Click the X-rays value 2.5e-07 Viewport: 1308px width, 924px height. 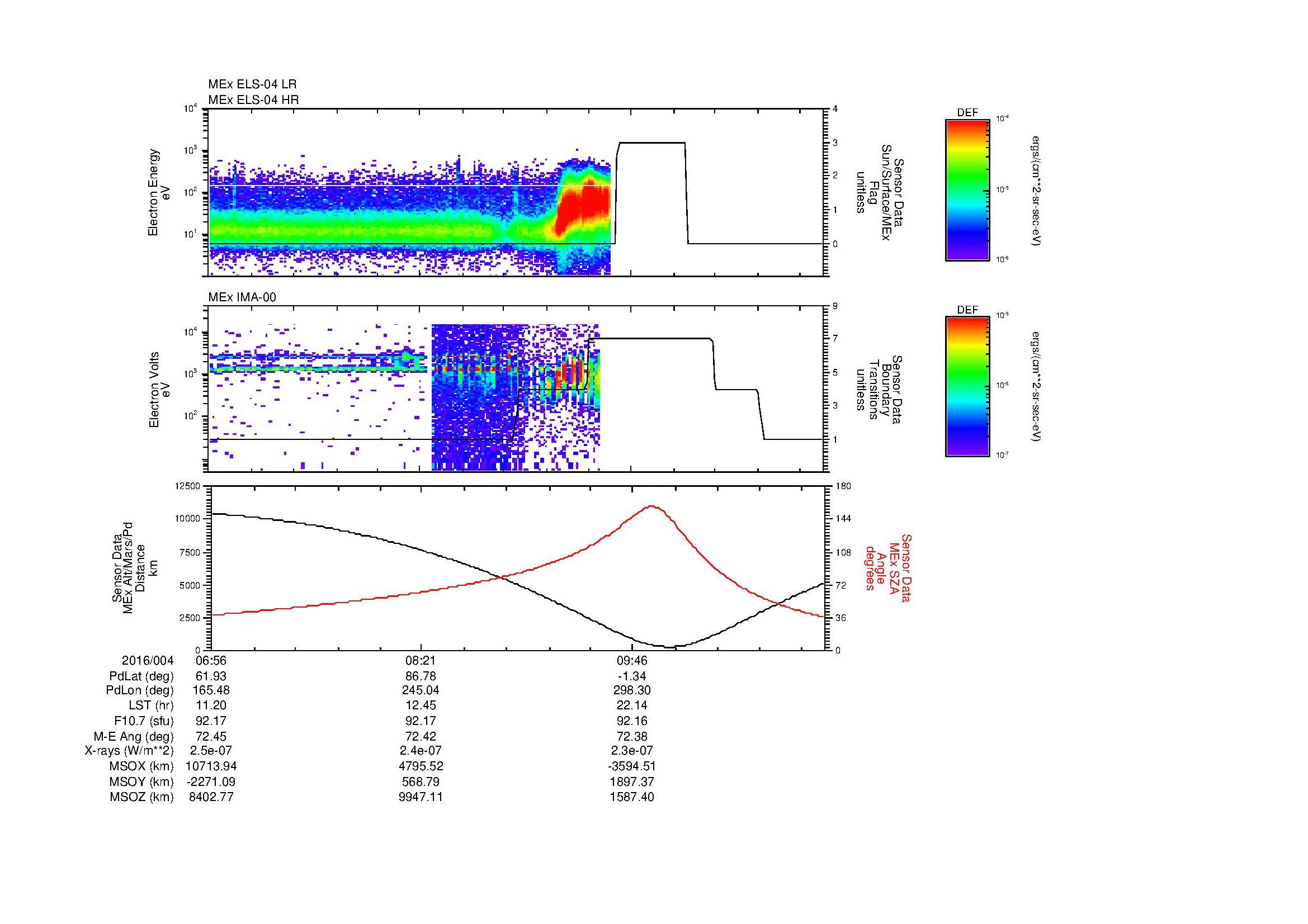pyautogui.click(x=211, y=751)
